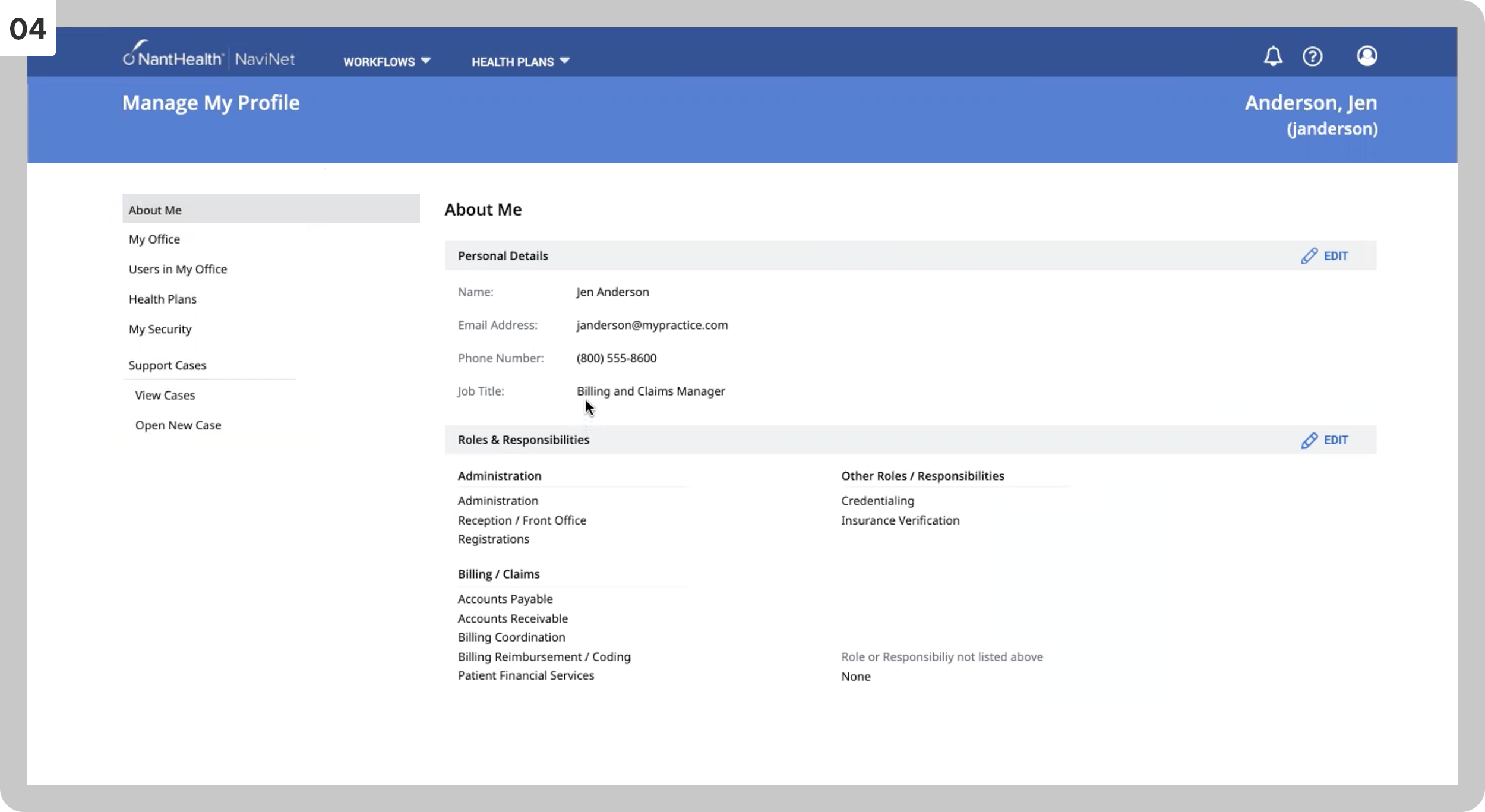Open View Cases link
The width and height of the screenshot is (1485, 812).
click(x=165, y=395)
